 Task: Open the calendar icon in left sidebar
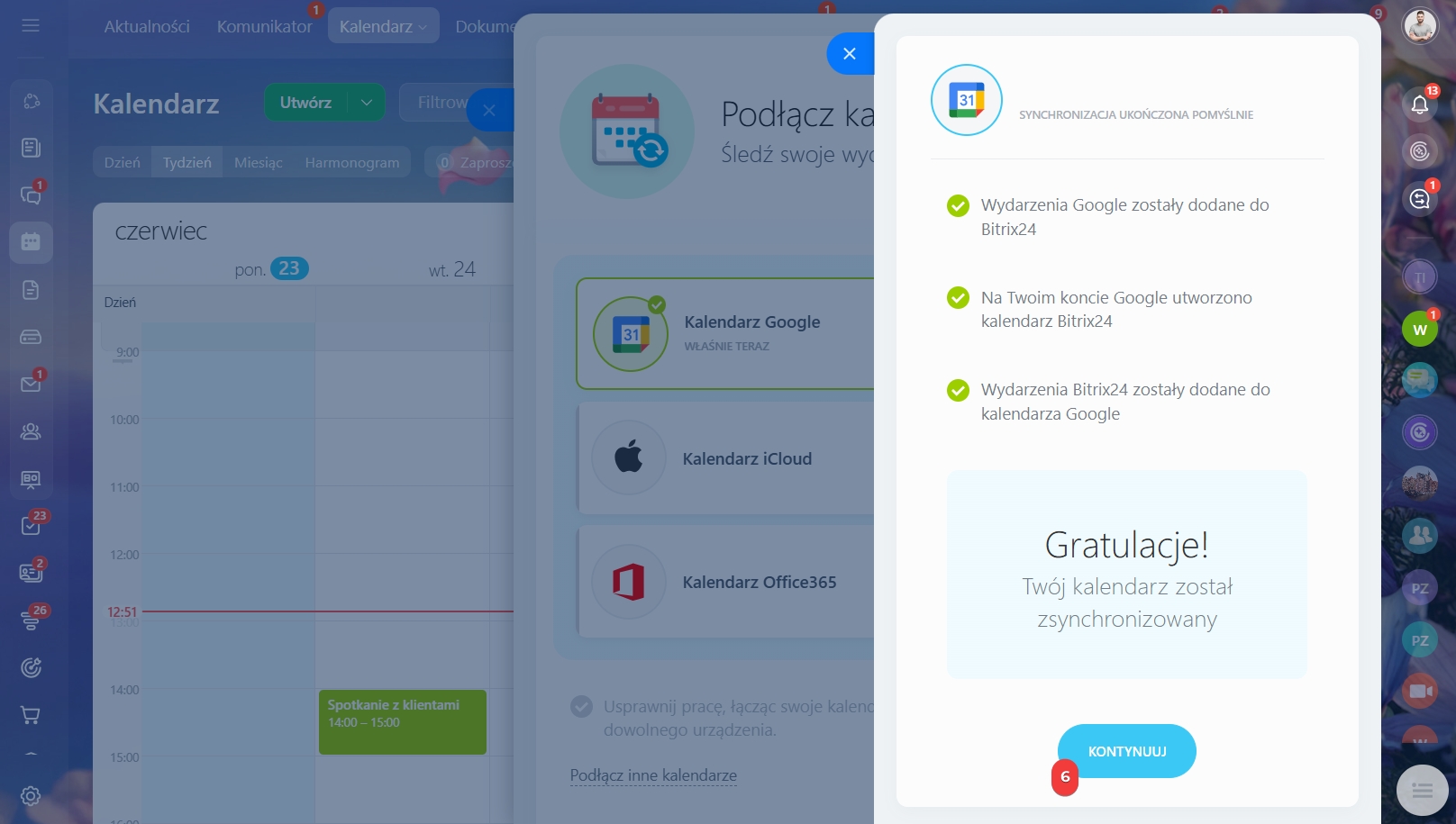click(x=31, y=241)
